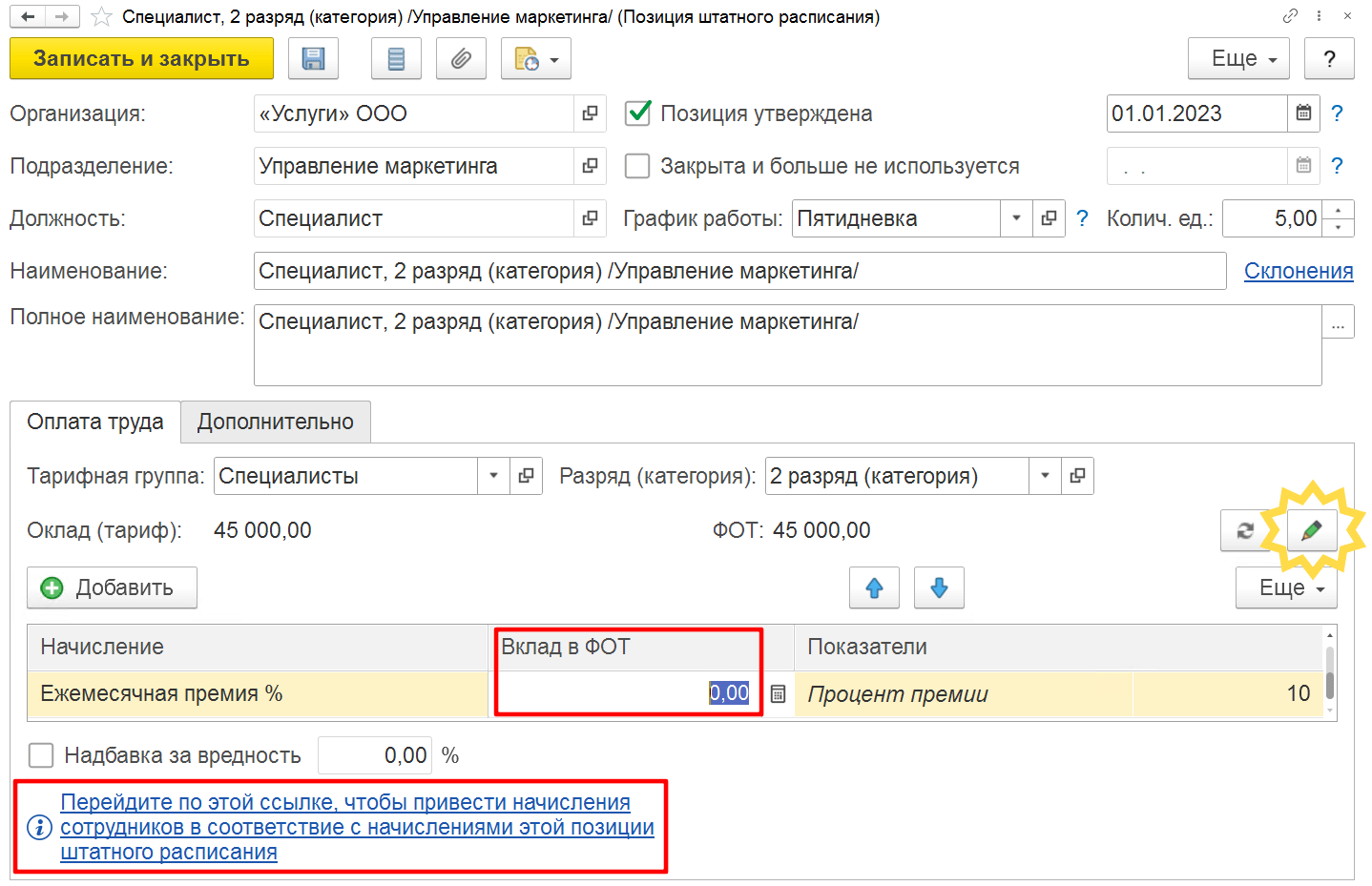Click the Подразделение field Управление маркетинга
1372x886 pixels.
point(414,166)
